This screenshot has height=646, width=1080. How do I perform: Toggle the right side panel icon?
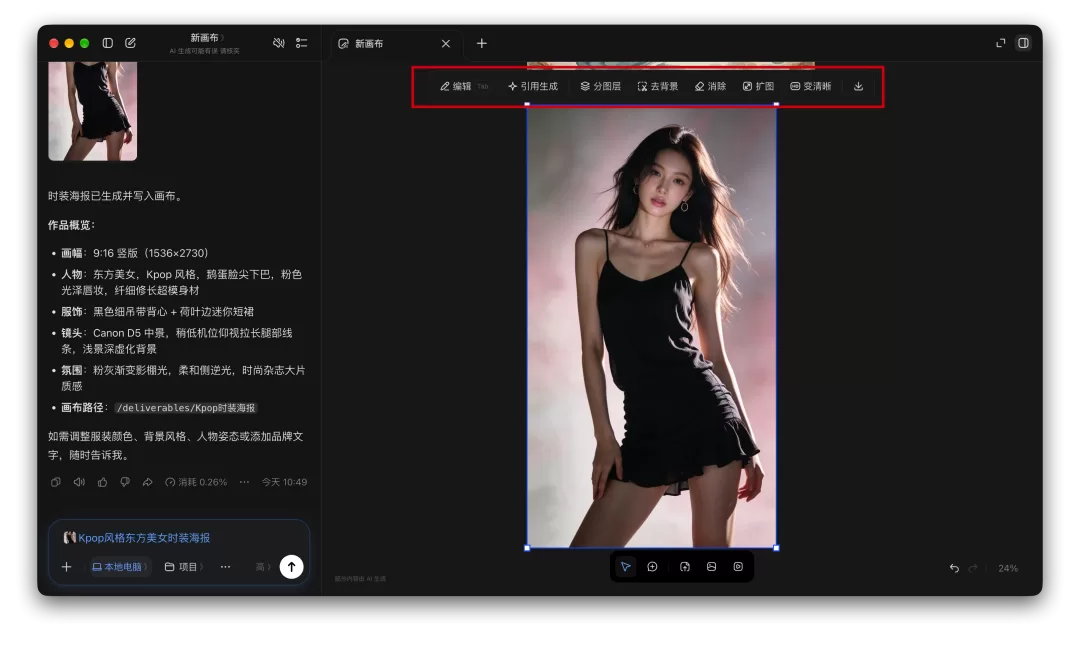pos(1024,43)
